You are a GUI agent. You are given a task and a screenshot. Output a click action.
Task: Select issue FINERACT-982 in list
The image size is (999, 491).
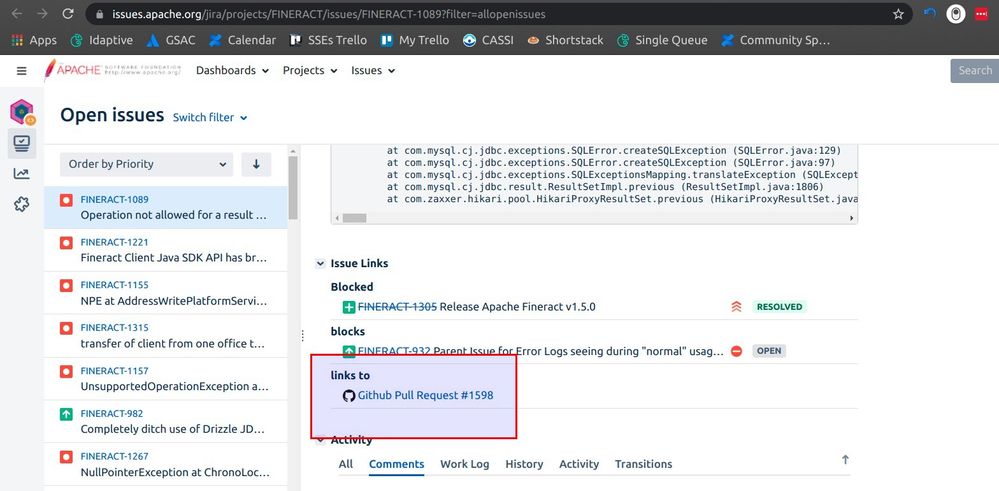pyautogui.click(x=166, y=422)
